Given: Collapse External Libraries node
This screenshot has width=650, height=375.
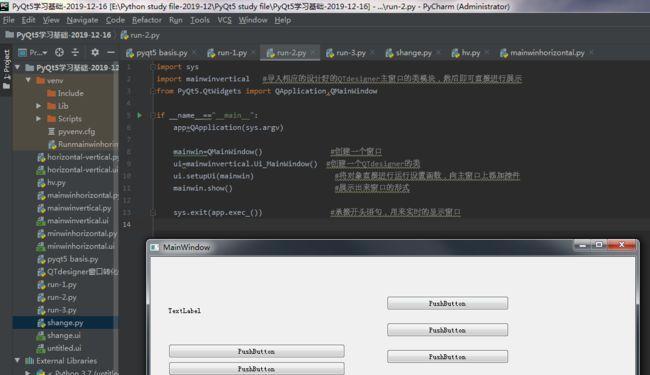Looking at the screenshot, I should 17,360.
